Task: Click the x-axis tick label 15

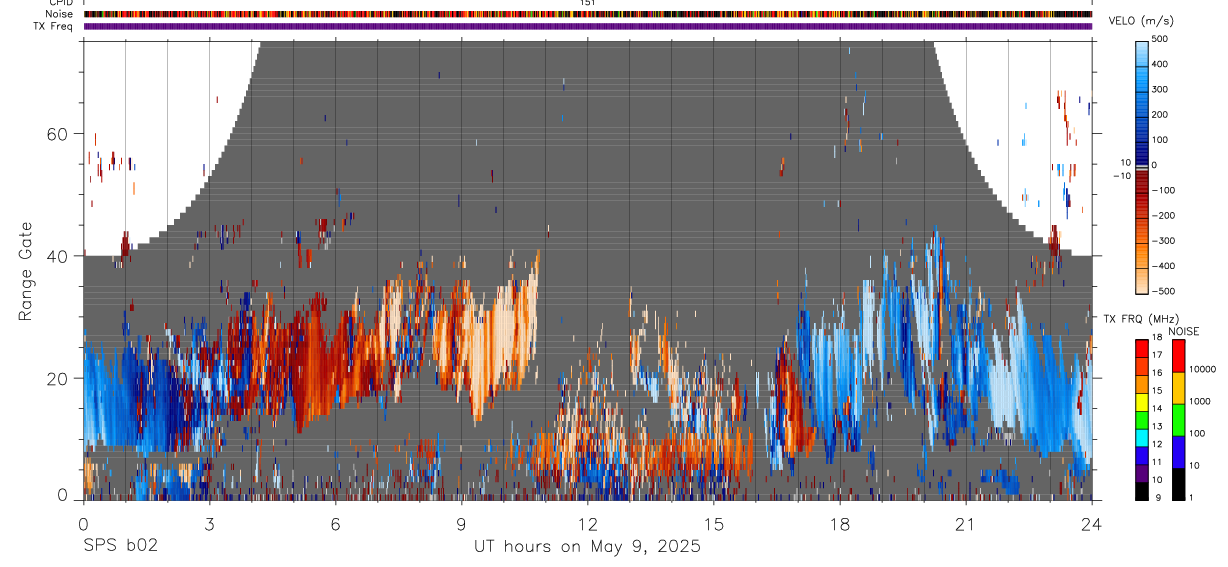Action: click(x=713, y=524)
